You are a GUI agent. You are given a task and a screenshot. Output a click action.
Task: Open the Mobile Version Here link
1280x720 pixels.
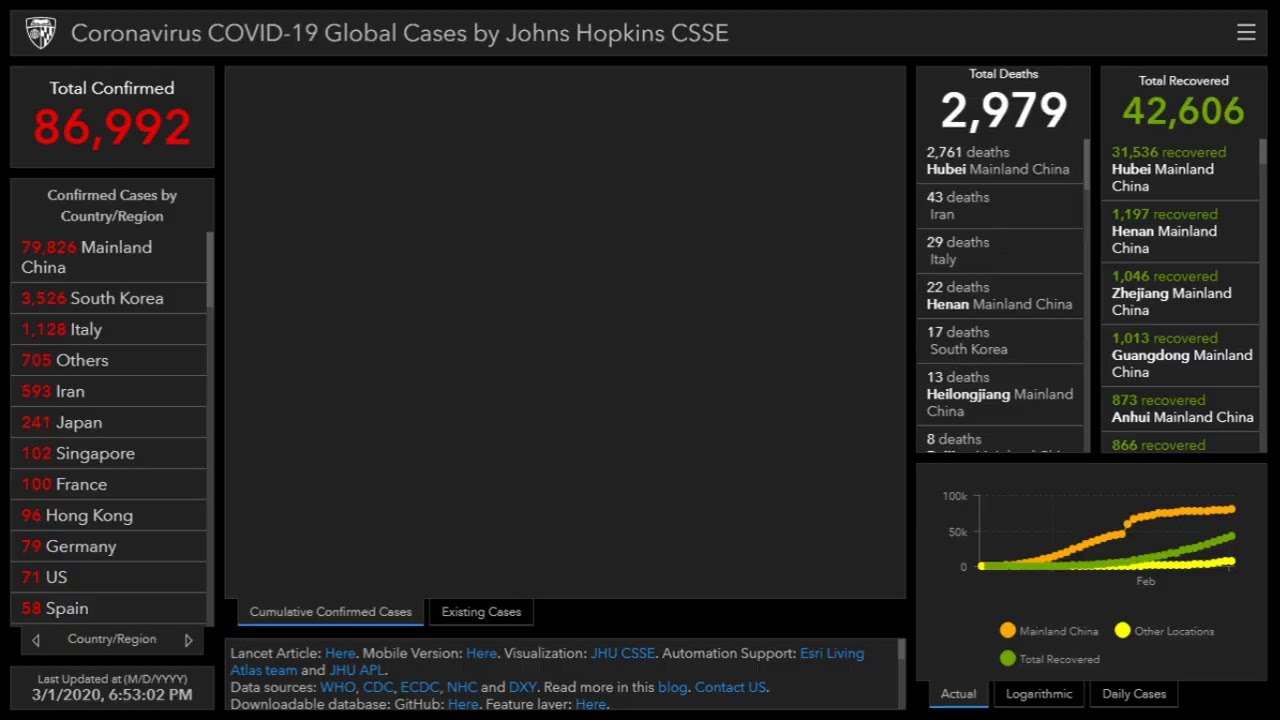(481, 653)
